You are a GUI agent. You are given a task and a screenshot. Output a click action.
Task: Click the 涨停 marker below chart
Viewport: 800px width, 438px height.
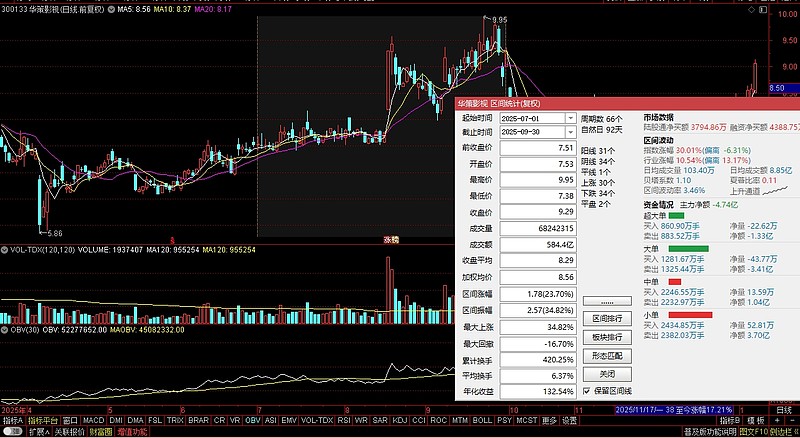tap(391, 239)
